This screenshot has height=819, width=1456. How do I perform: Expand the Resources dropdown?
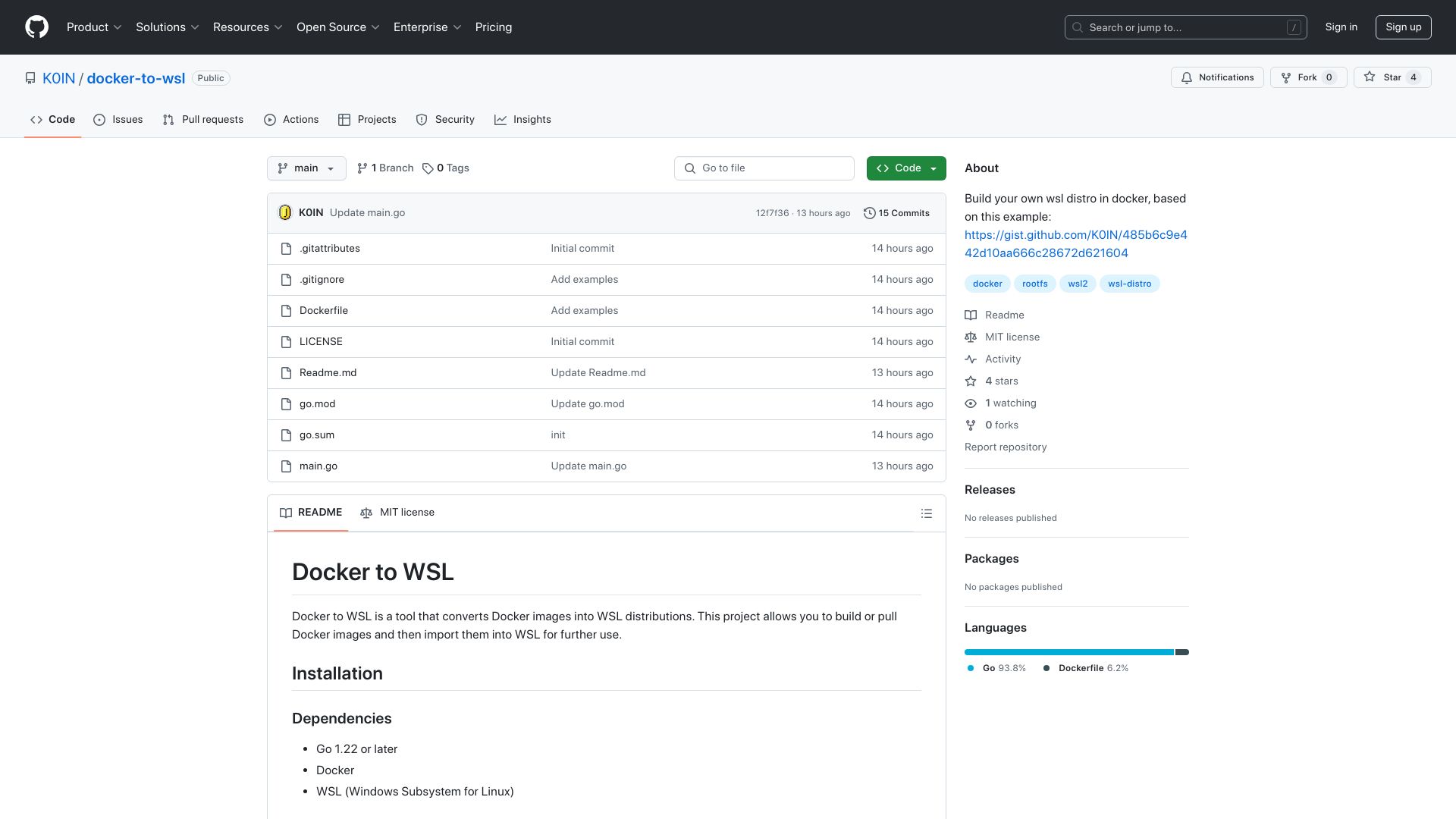coord(248,27)
